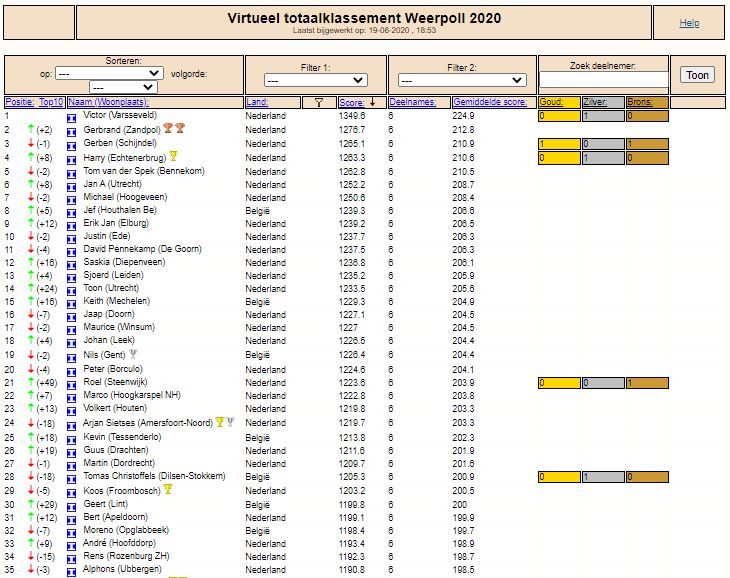Click the blue icon for Keith (Mechelen)
This screenshot has width=730, height=578.
71,304
